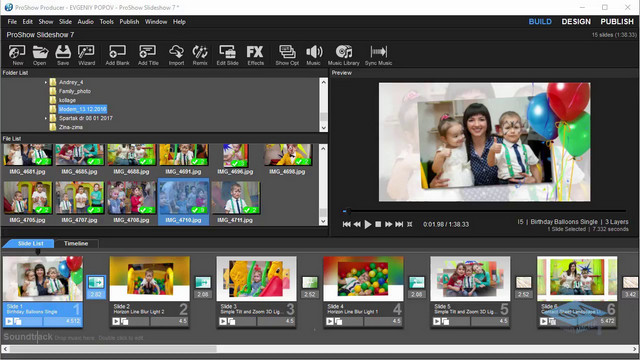Click the New show toolbar icon
This screenshot has width=640, height=360.
17,55
